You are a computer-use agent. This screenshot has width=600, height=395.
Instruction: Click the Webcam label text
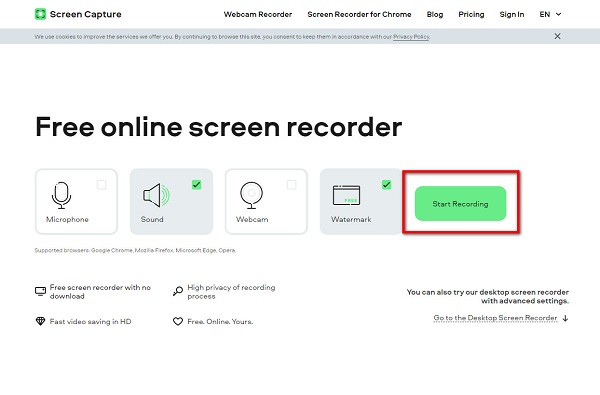click(252, 219)
